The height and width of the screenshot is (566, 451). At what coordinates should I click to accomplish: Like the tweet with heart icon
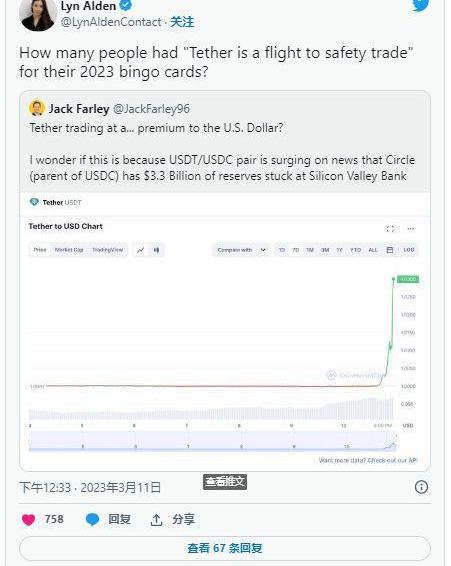point(29,520)
